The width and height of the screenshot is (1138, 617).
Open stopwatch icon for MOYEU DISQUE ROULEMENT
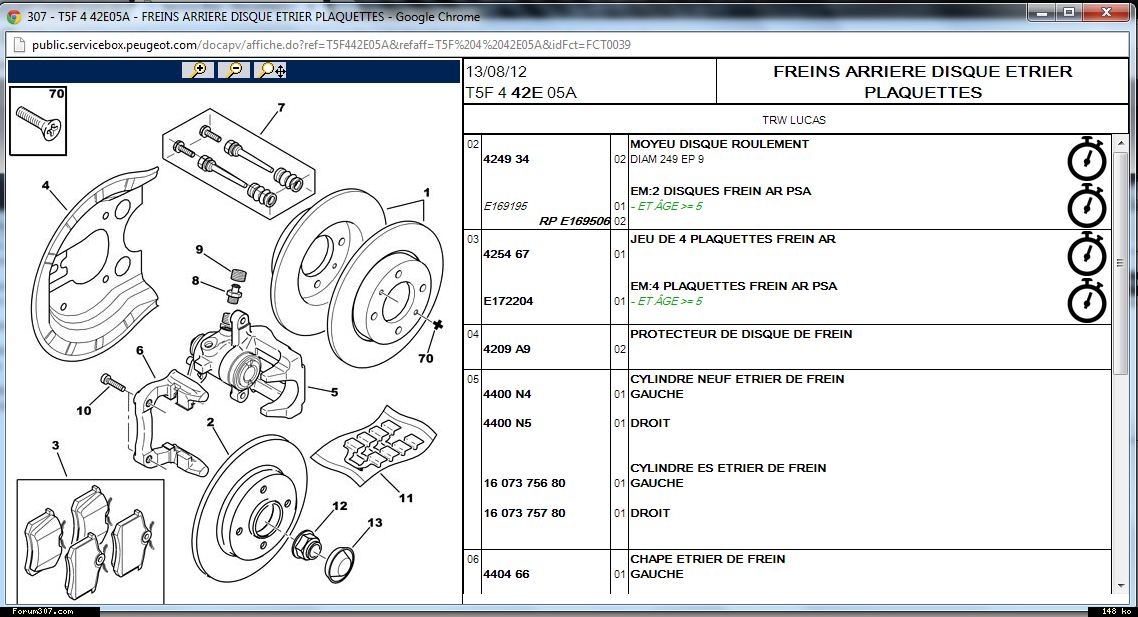tap(1087, 159)
